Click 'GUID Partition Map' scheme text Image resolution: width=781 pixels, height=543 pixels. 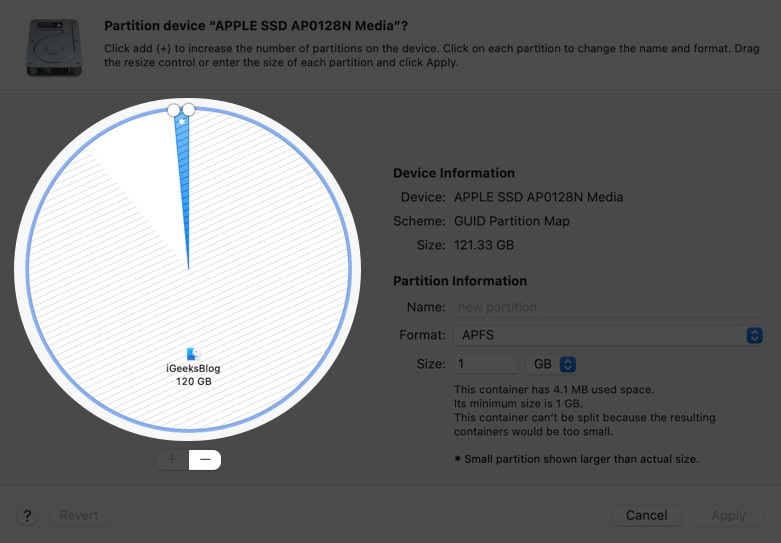click(512, 221)
